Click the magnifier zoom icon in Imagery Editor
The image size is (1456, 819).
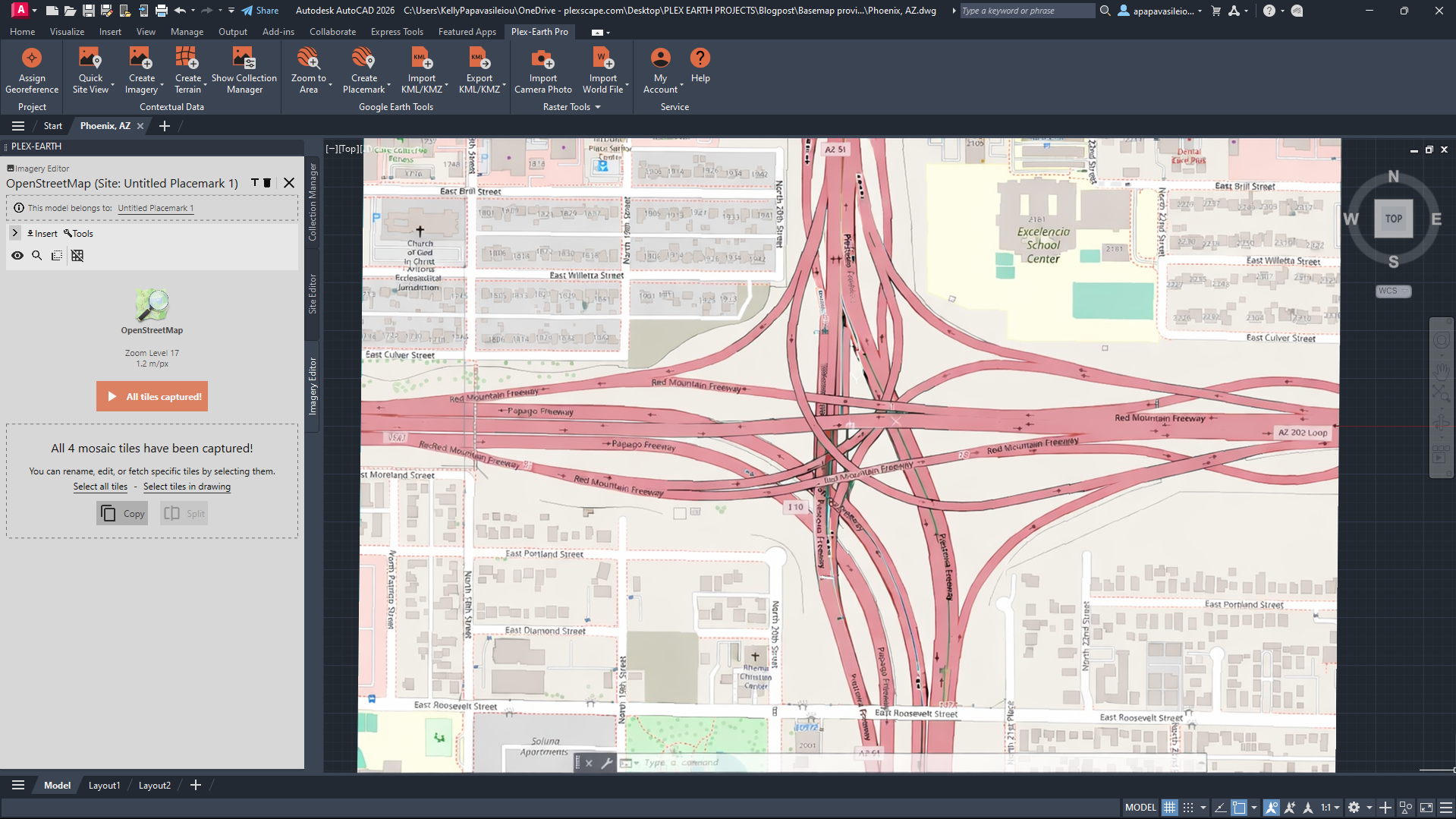coord(36,256)
